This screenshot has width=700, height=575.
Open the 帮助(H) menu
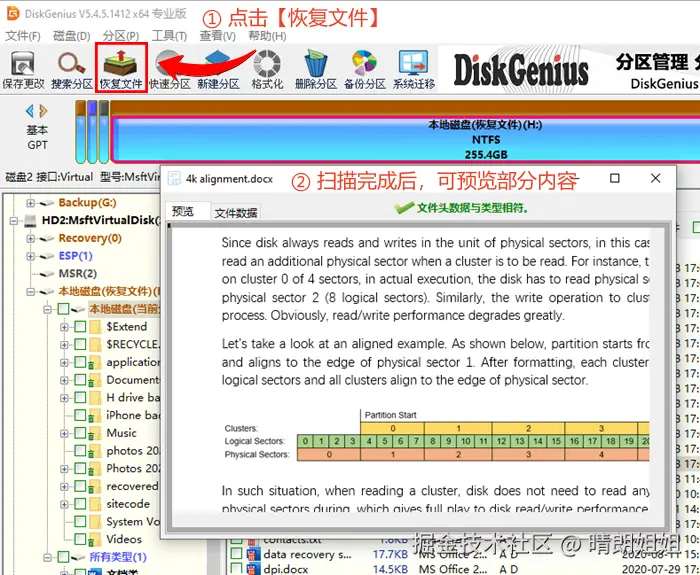tap(267, 36)
